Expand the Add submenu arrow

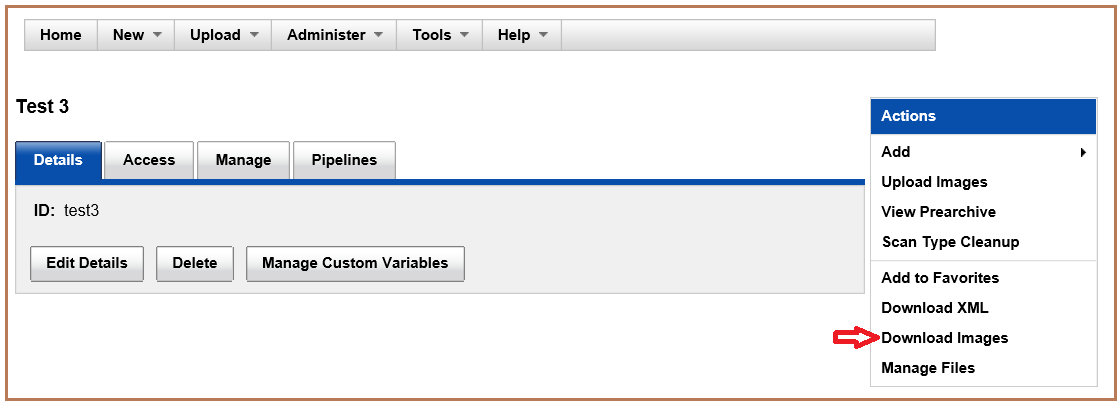pyautogui.click(x=1084, y=152)
